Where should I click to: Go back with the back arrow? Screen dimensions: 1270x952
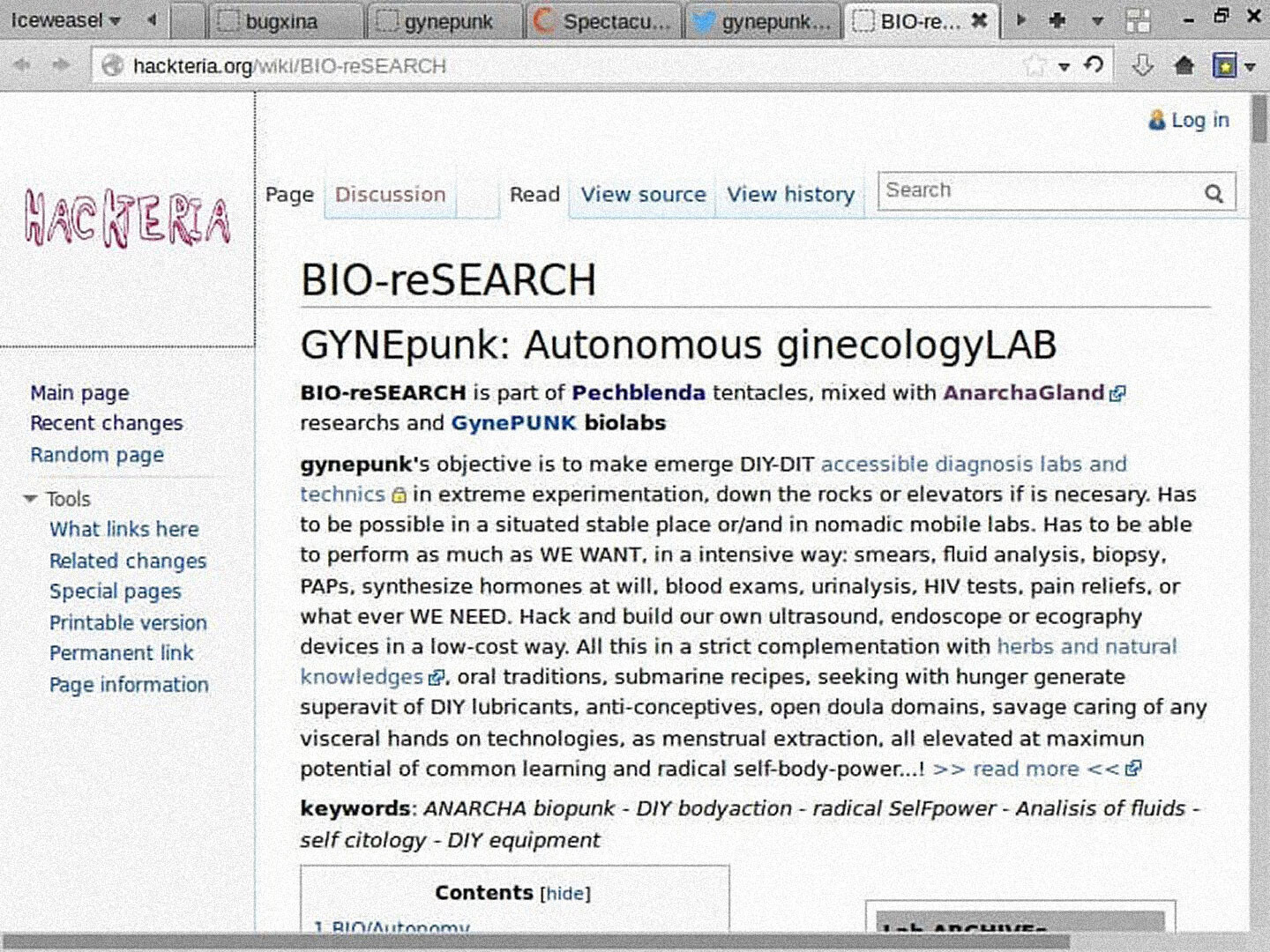coord(23,65)
